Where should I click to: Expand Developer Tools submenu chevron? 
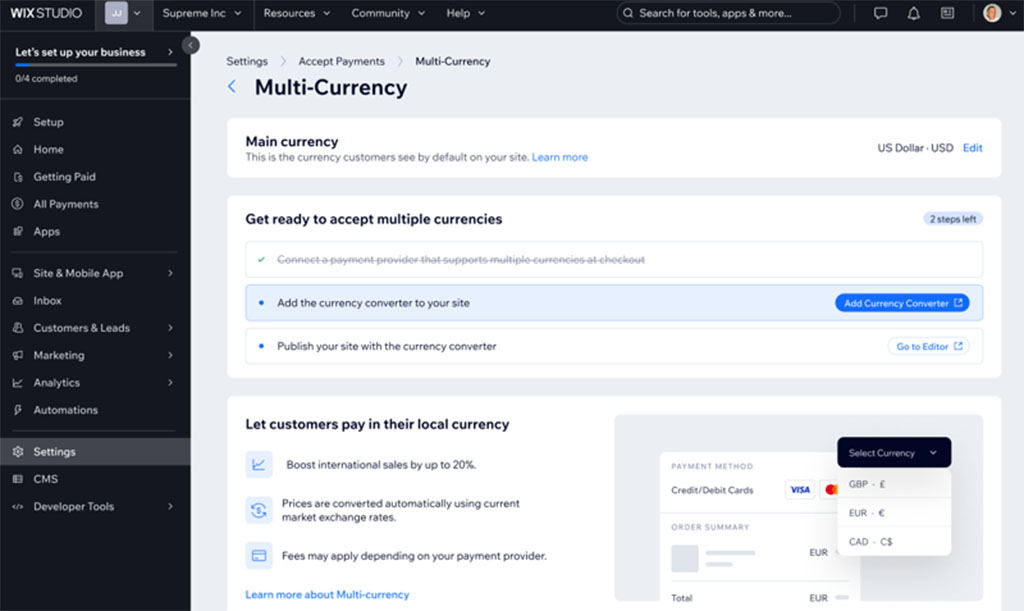pyautogui.click(x=170, y=507)
